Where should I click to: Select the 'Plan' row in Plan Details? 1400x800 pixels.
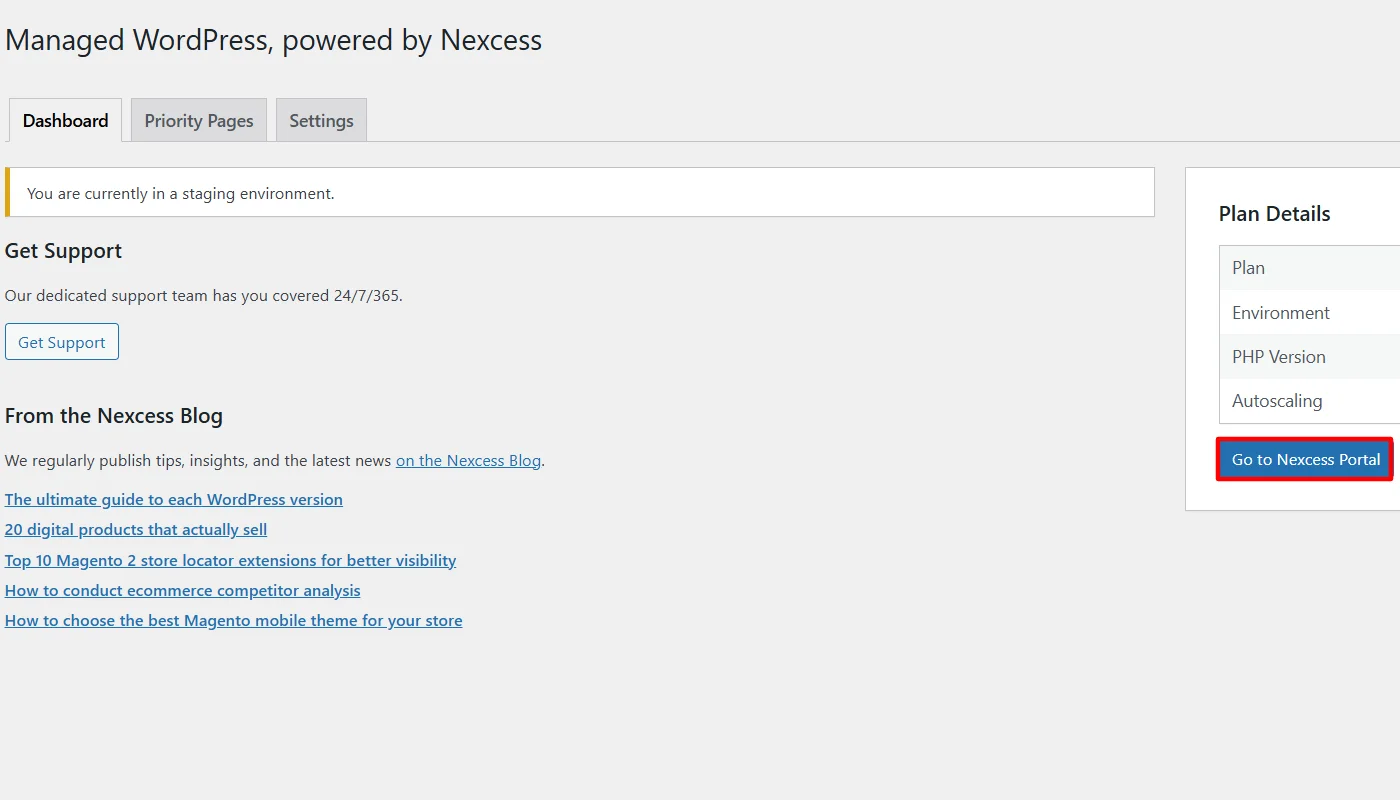point(1310,268)
